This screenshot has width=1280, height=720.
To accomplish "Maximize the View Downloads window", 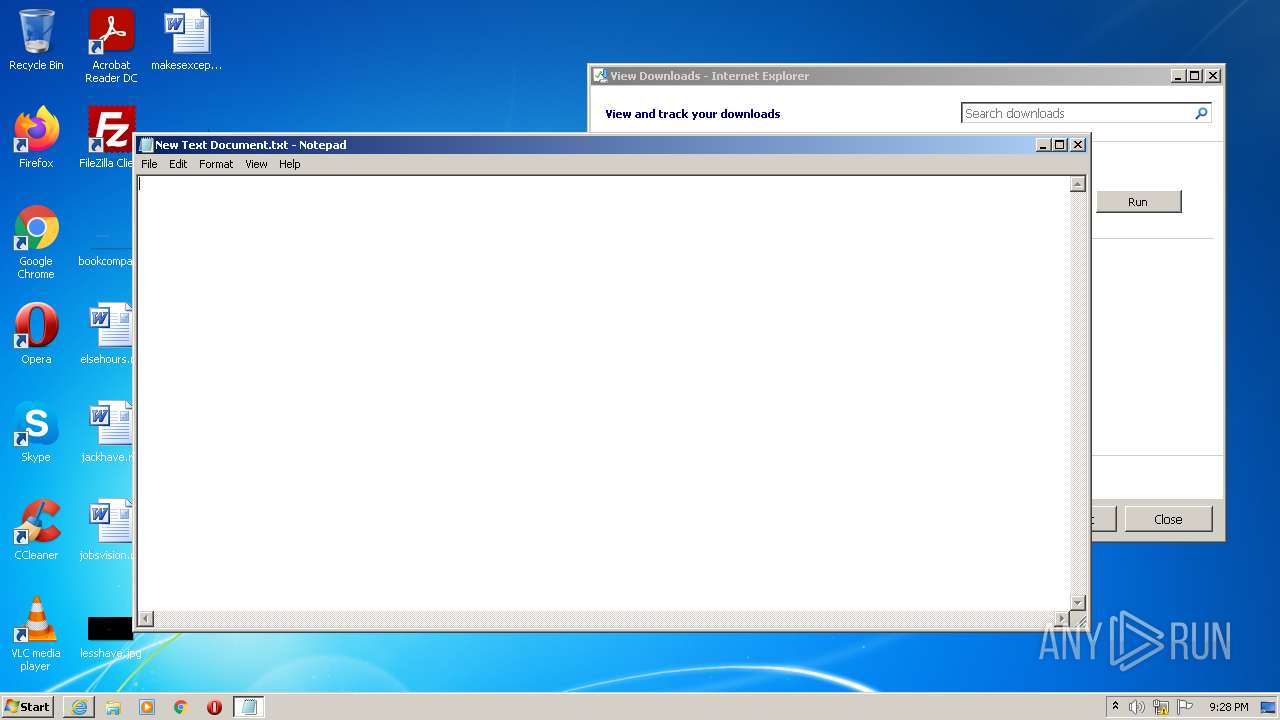I will point(1195,76).
